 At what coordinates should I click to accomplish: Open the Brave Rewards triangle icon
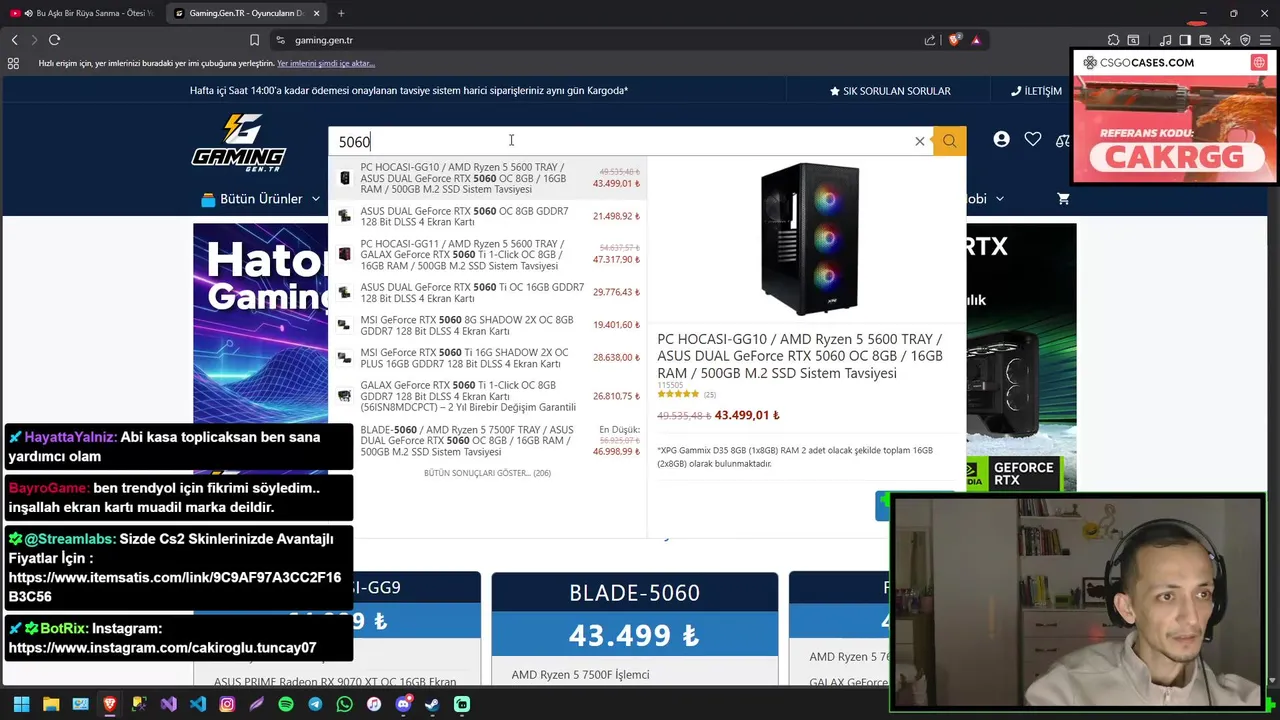(x=976, y=40)
